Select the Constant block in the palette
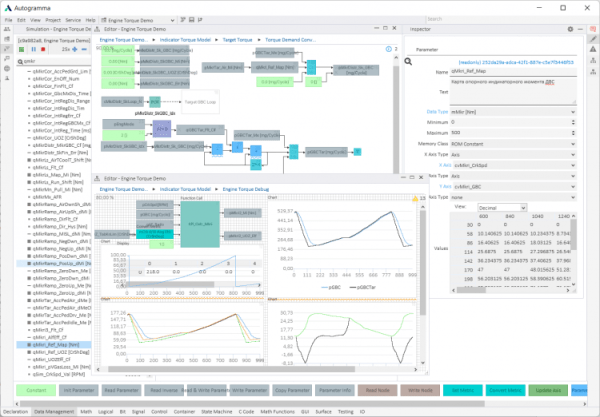The height and width of the screenshot is (417, 600). click(36, 390)
